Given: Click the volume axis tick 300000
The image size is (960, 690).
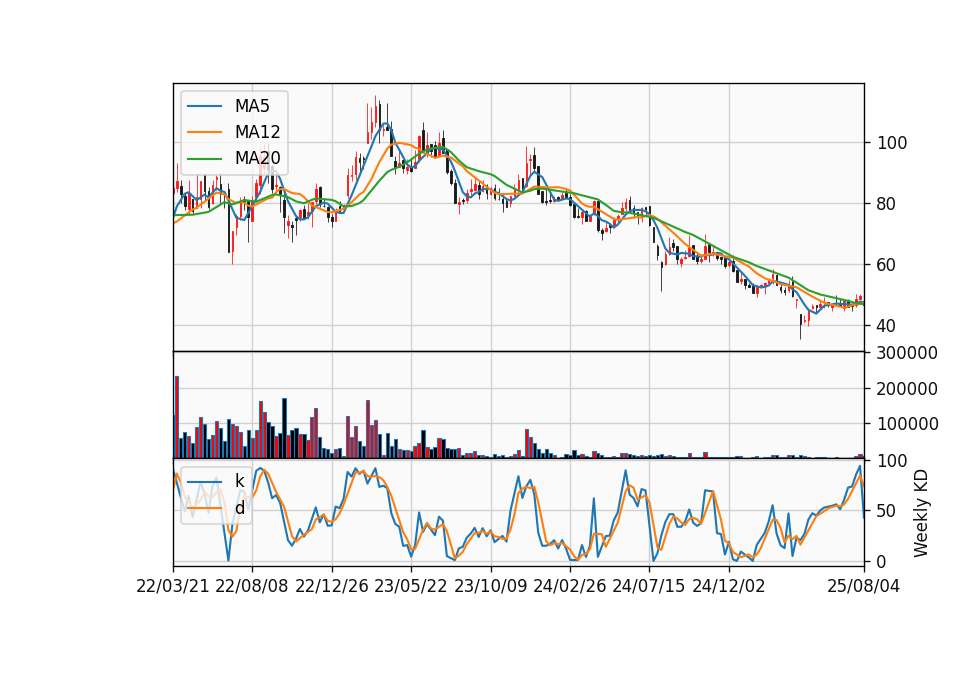Looking at the screenshot, I should [907, 353].
